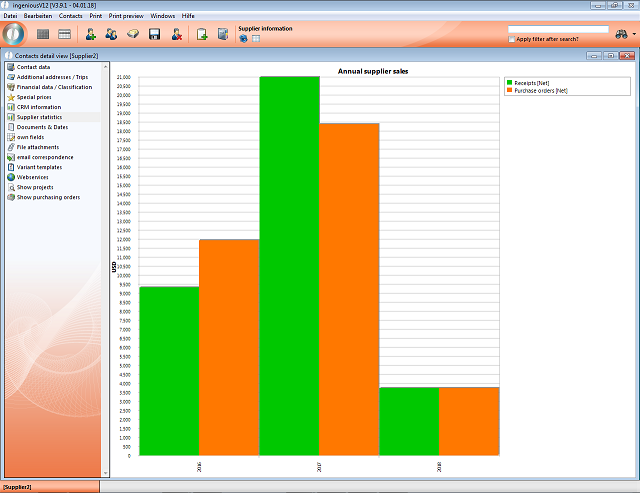This screenshot has width=640, height=493.
Task: Open the Print preview menu
Action: tap(126, 16)
